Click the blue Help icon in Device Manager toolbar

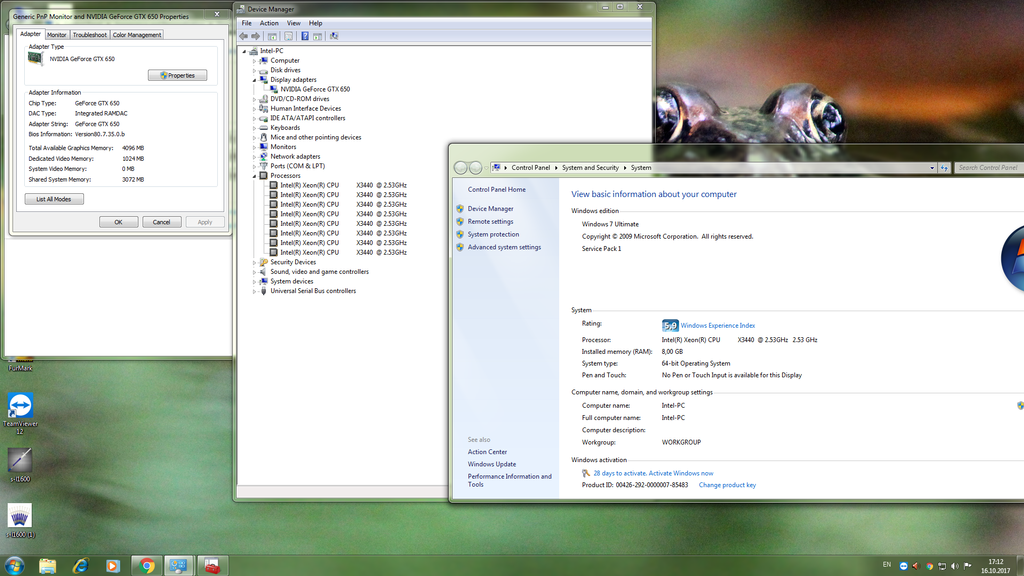304,36
